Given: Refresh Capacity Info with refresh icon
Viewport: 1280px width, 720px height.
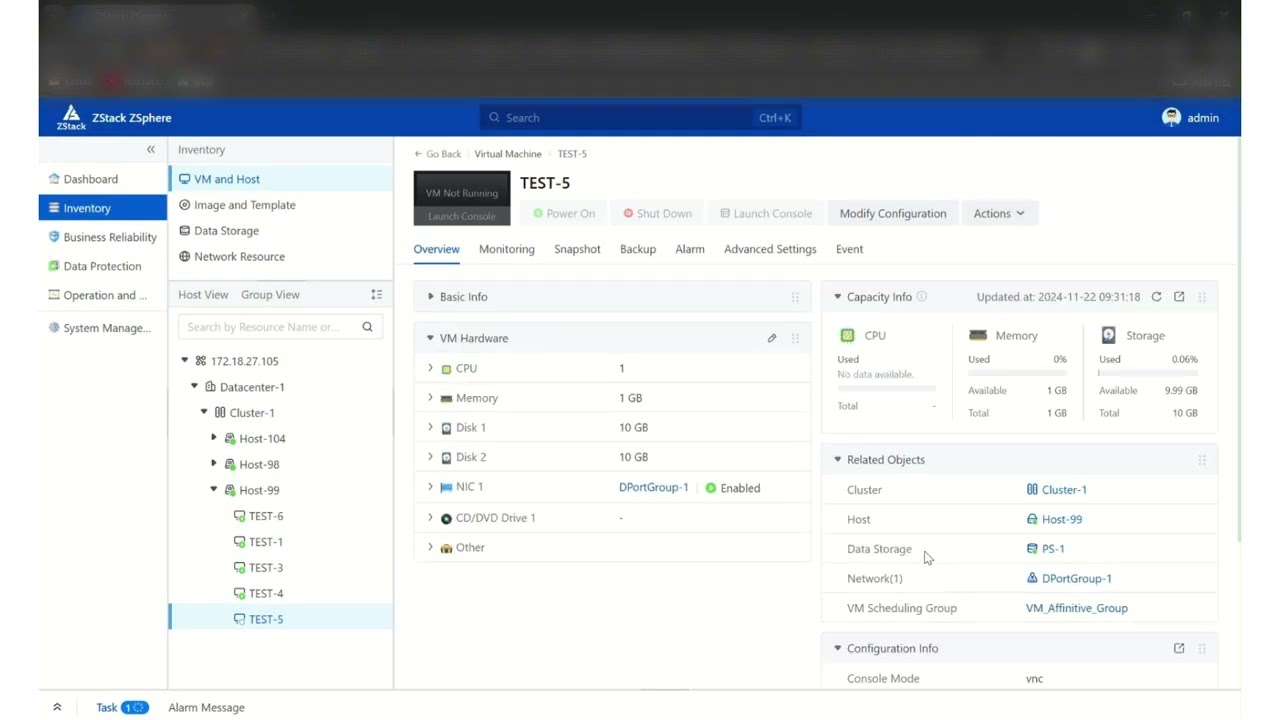Looking at the screenshot, I should tap(1156, 297).
